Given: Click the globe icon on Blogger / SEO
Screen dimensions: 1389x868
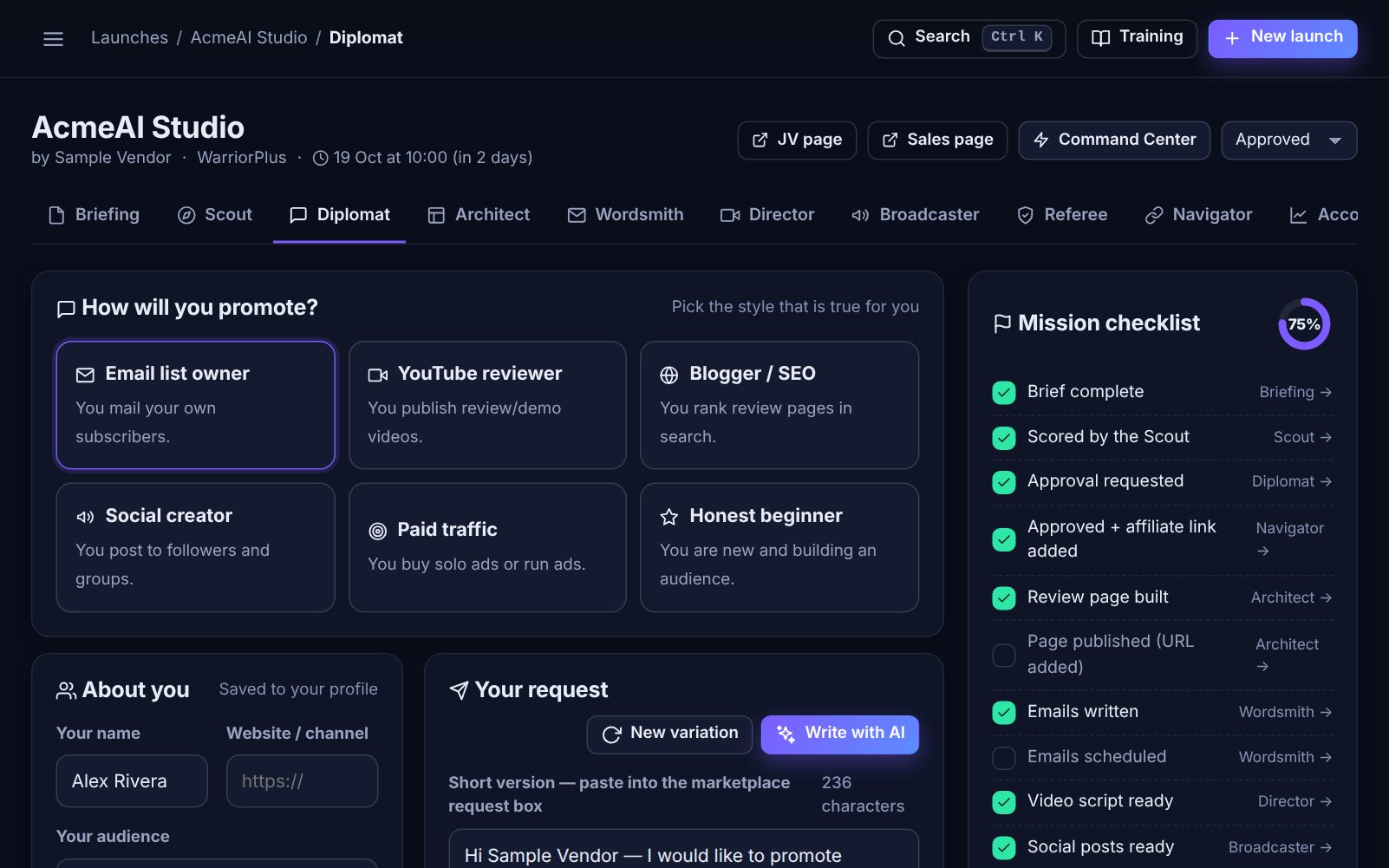Looking at the screenshot, I should click(x=668, y=375).
